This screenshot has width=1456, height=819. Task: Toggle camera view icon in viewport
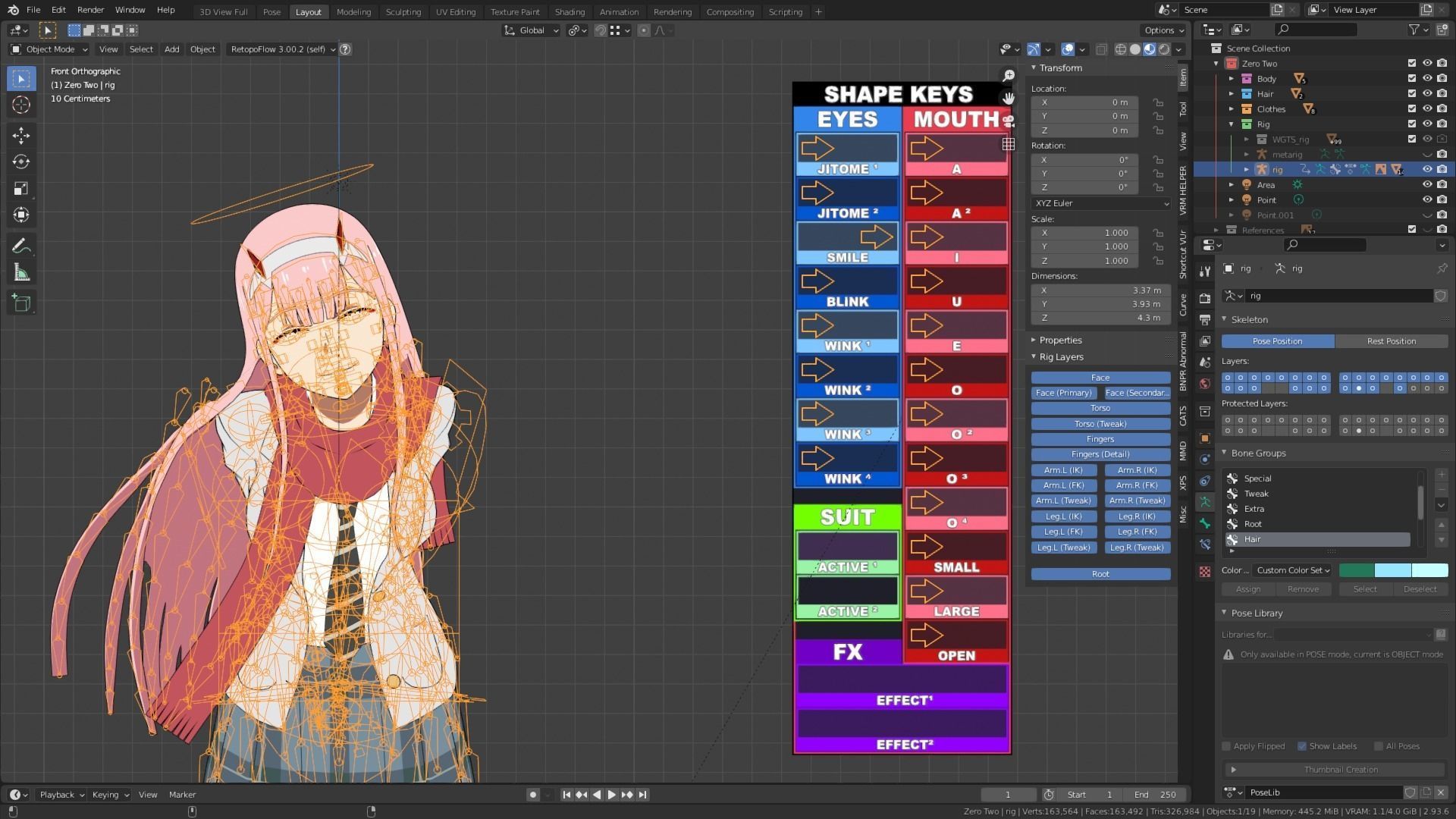pos(1009,121)
